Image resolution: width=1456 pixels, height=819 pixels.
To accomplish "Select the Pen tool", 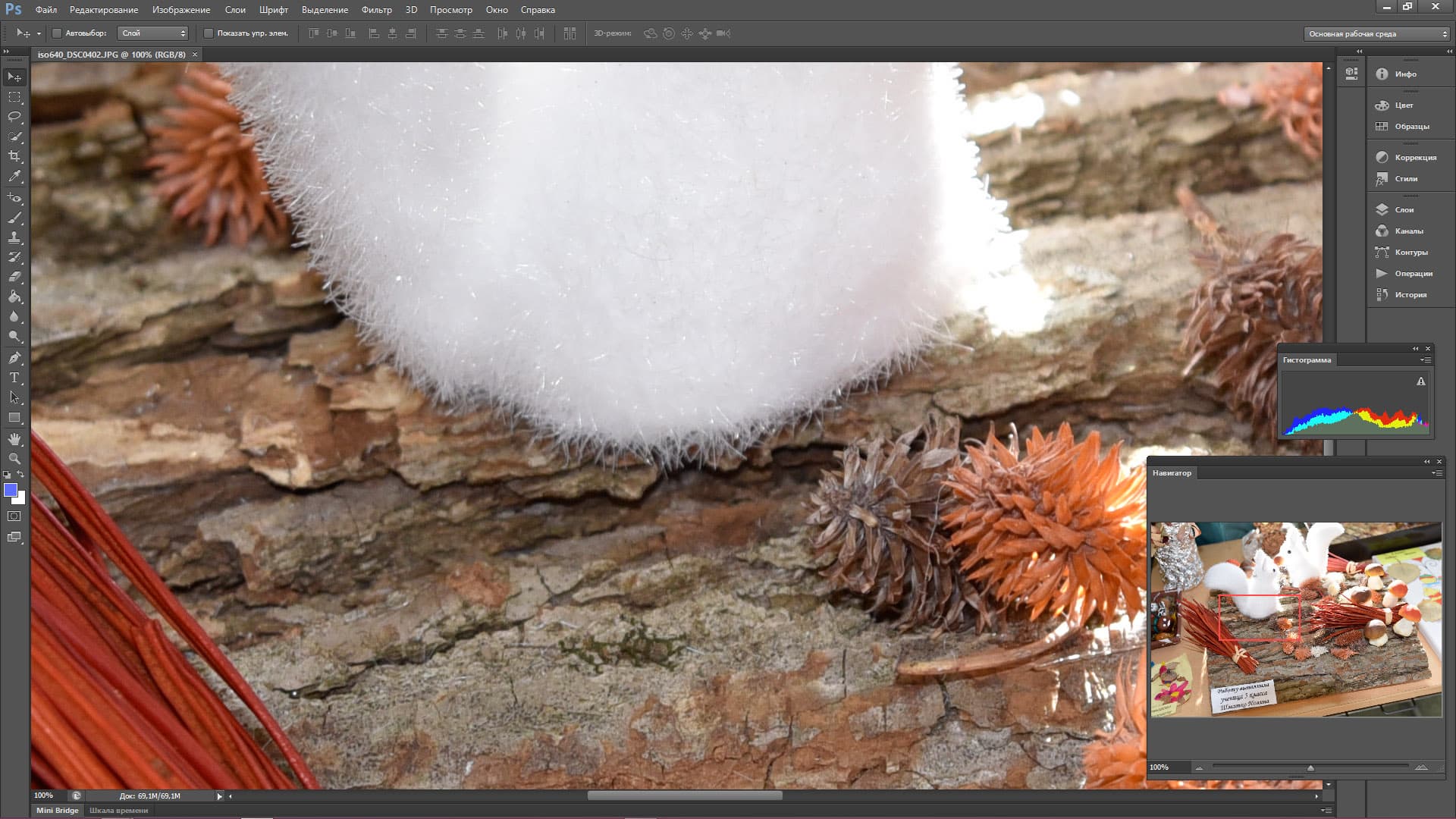I will pos(14,358).
